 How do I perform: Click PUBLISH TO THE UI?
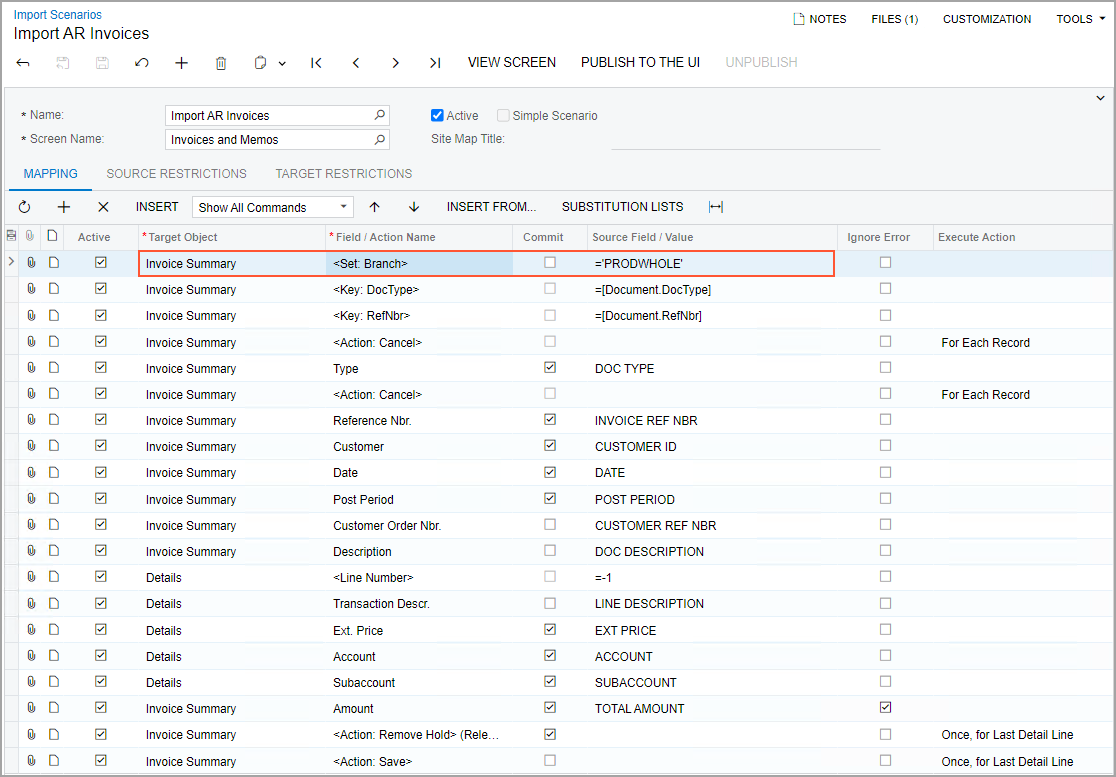(640, 62)
